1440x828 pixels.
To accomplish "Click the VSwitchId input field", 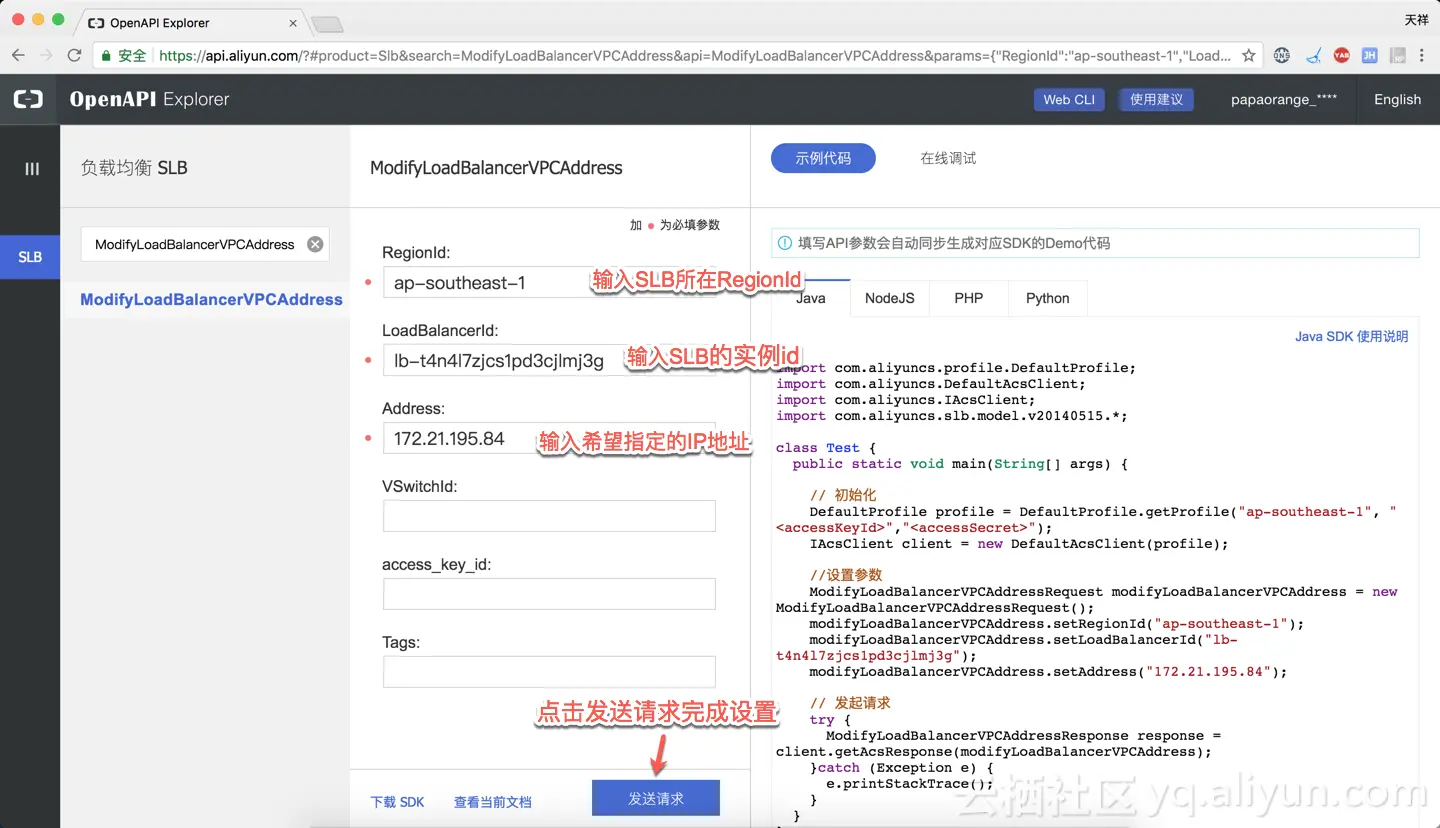I will 549,516.
